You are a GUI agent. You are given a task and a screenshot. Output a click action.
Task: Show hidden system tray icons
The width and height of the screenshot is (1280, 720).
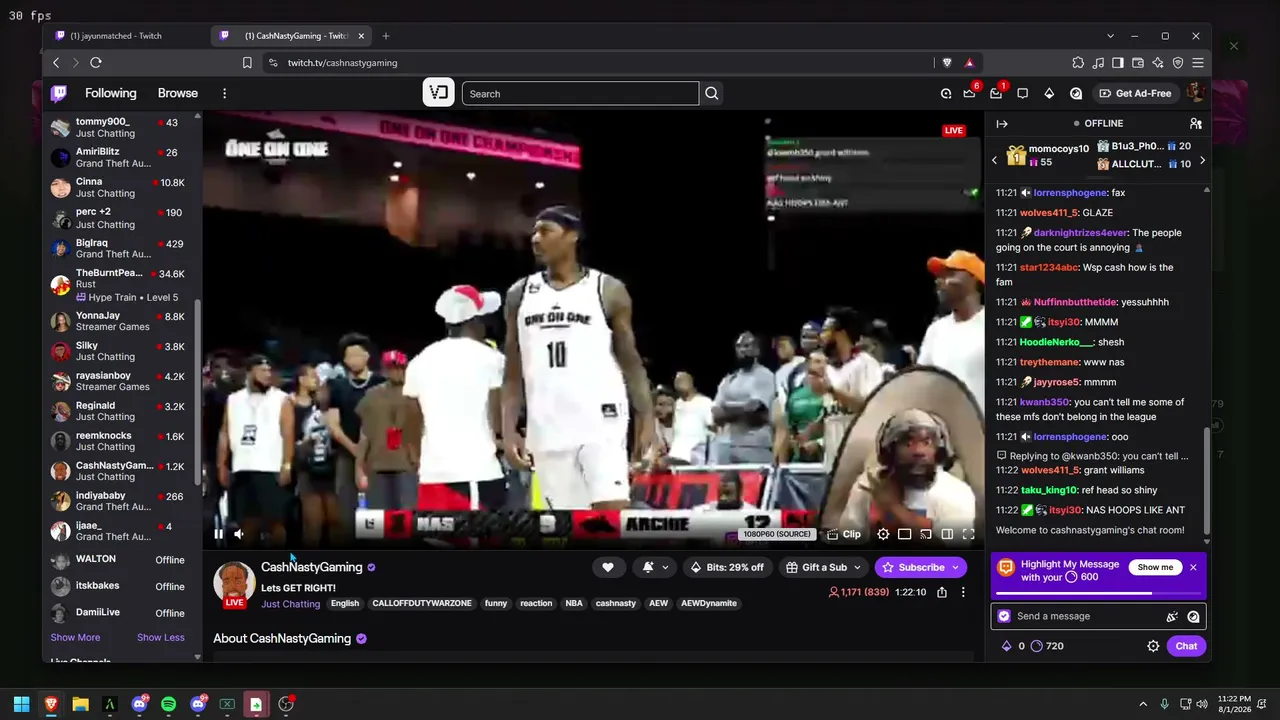(1143, 704)
